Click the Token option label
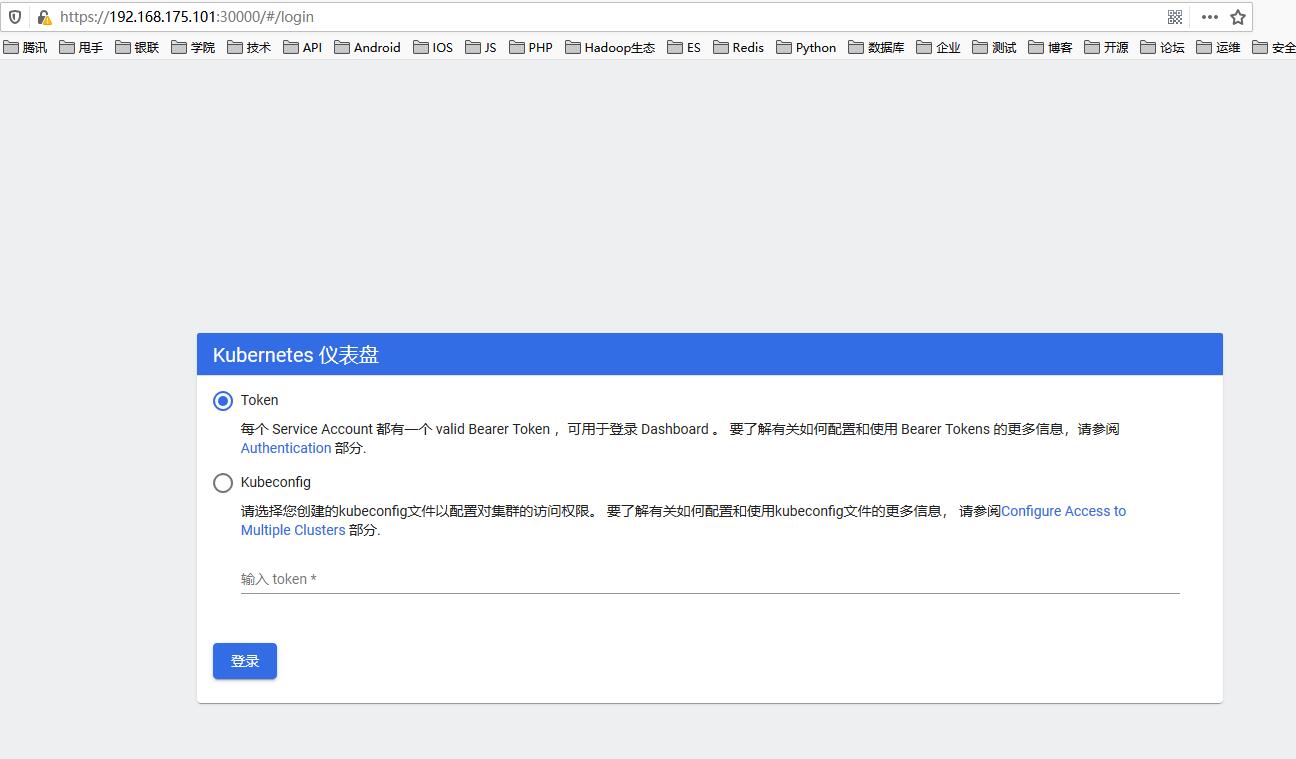1296x759 pixels. click(x=260, y=400)
